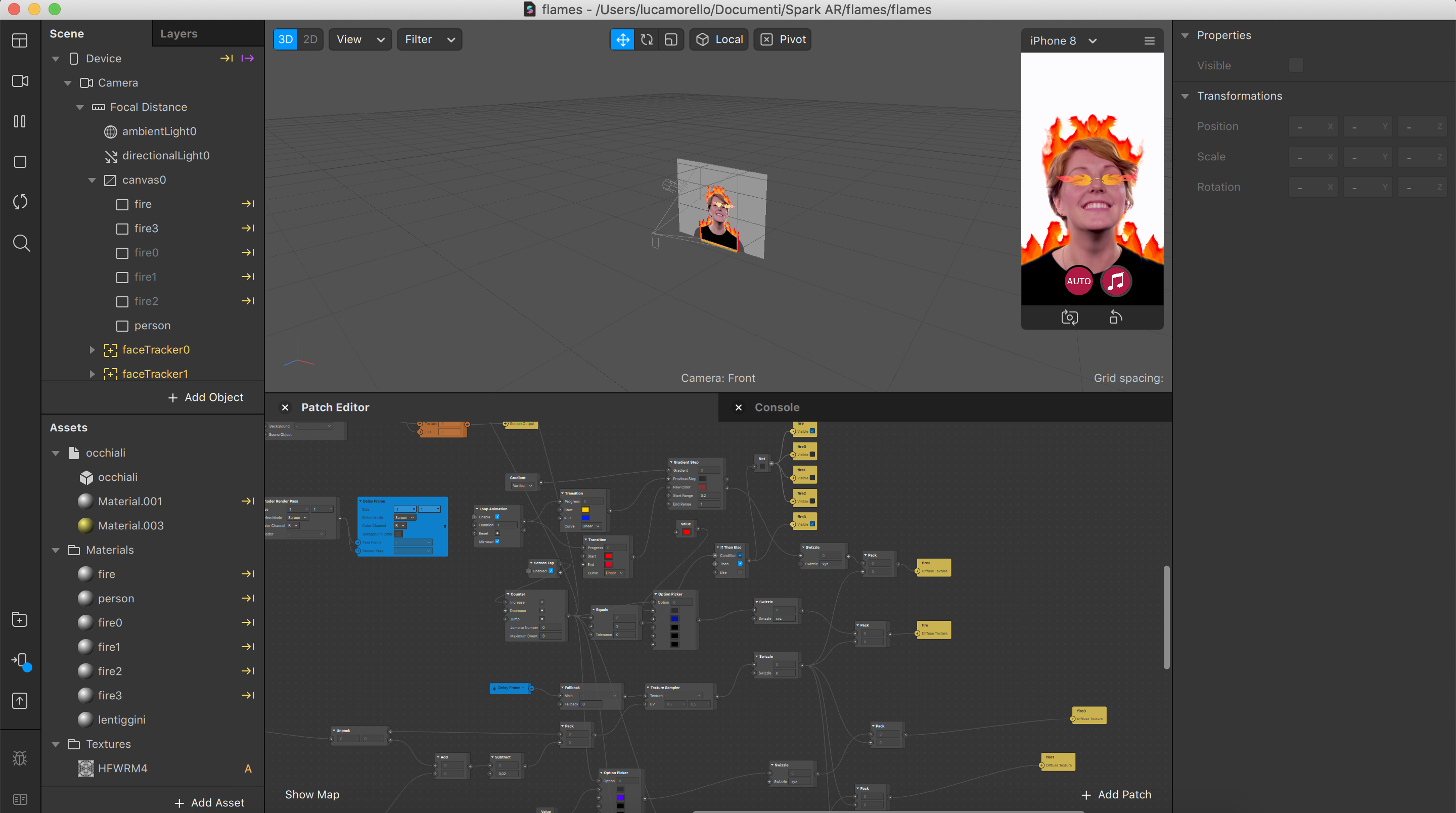Click the move/translate manipulator tool icon

(622, 39)
